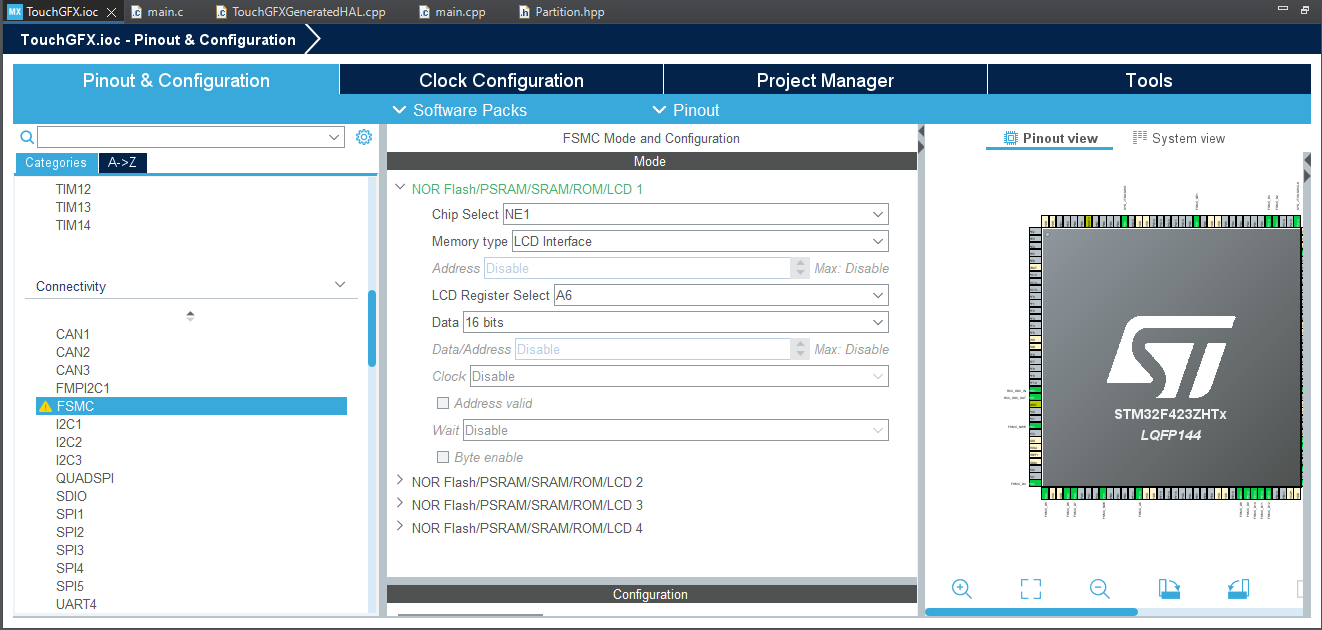
Task: Rotate the chip package clockwise
Action: pyautogui.click(x=1169, y=589)
